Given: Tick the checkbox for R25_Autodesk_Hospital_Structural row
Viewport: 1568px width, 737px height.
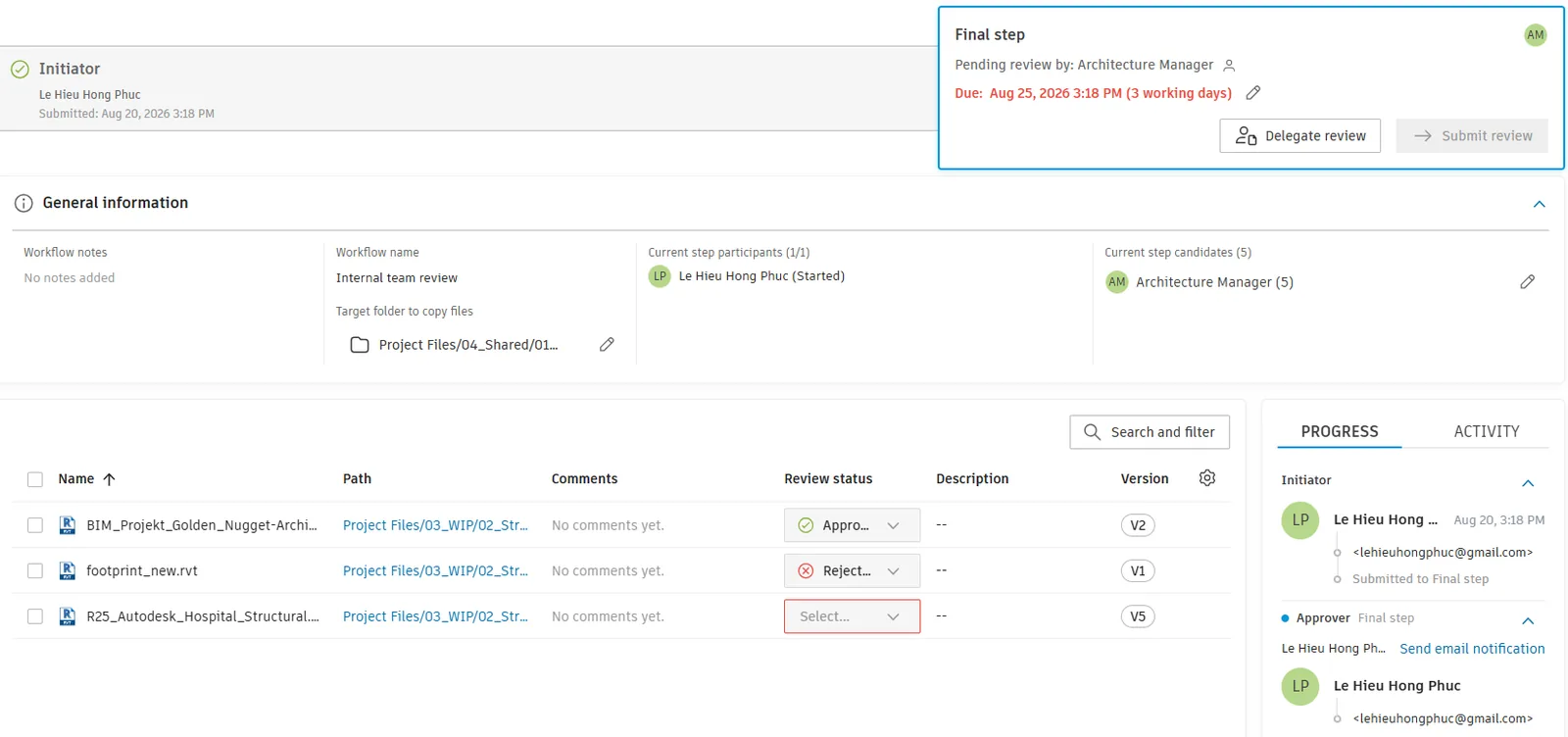Looking at the screenshot, I should tap(35, 616).
